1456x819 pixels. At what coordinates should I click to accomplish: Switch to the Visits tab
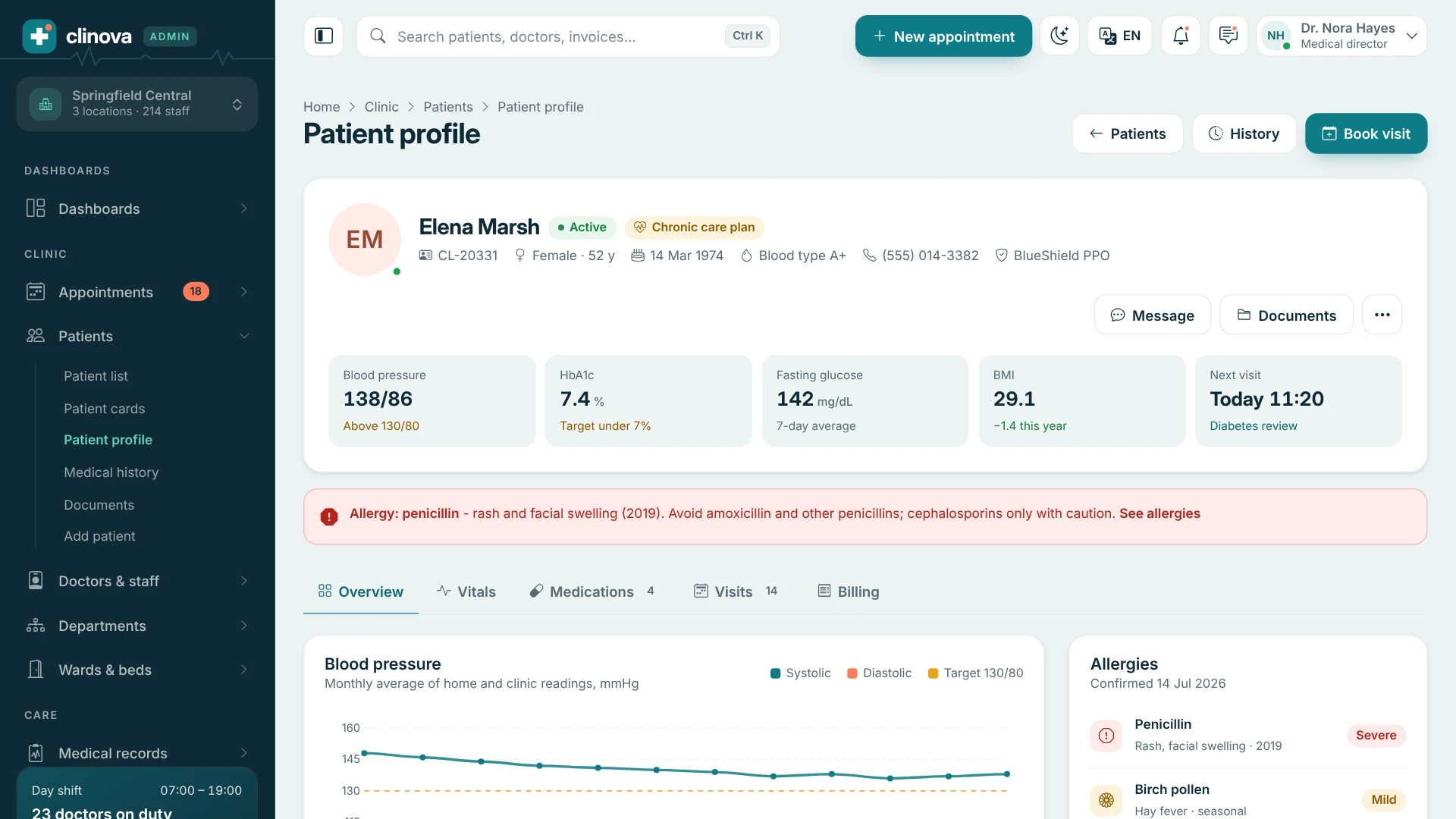(x=736, y=591)
